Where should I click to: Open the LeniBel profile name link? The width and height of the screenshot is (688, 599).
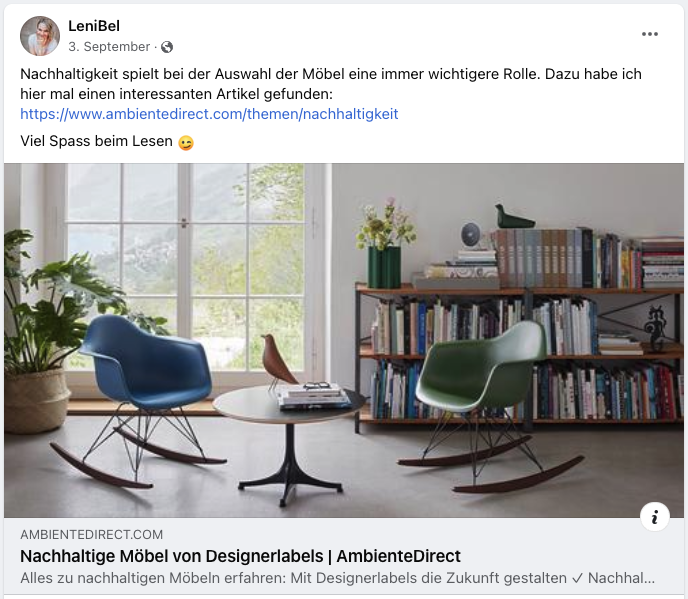coord(94,26)
